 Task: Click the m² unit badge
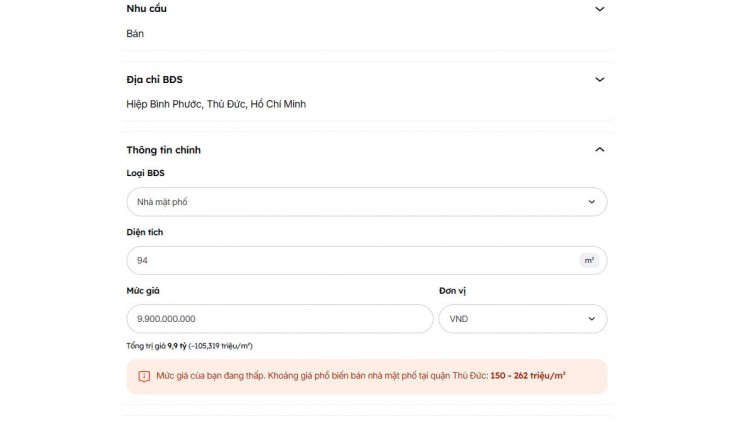[x=589, y=260]
